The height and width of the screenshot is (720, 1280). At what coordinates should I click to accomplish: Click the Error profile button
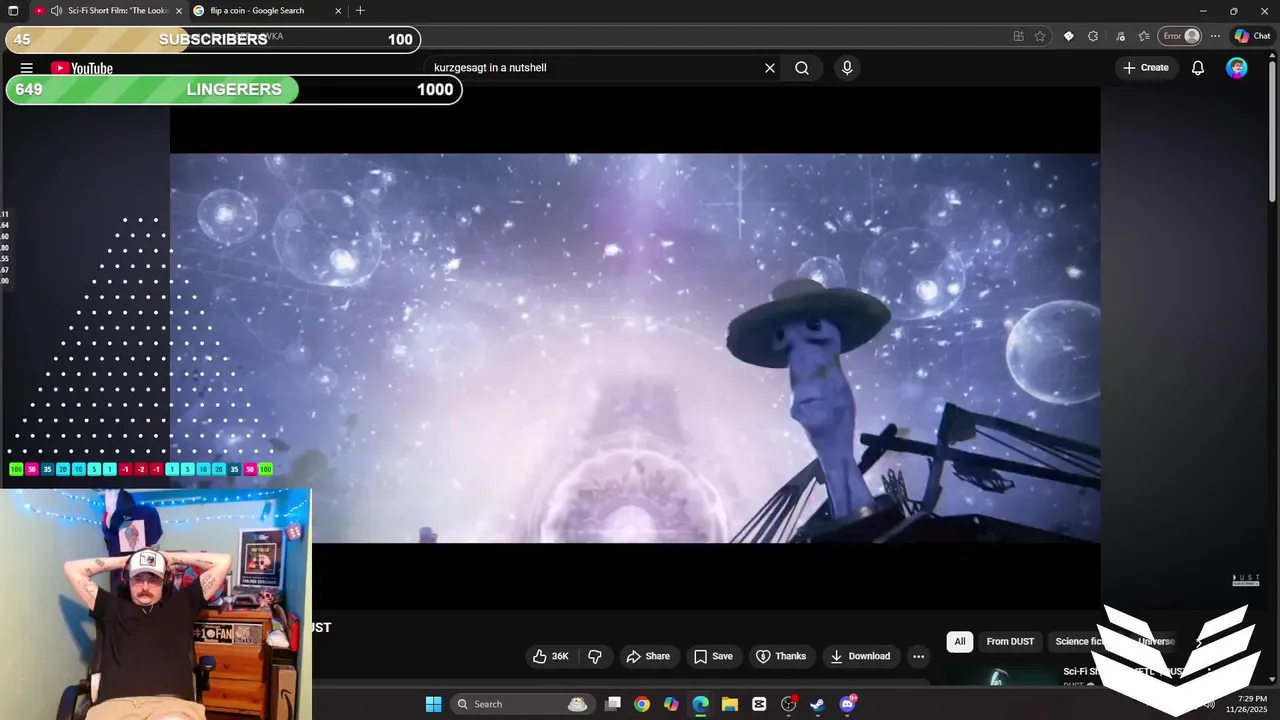(1180, 36)
